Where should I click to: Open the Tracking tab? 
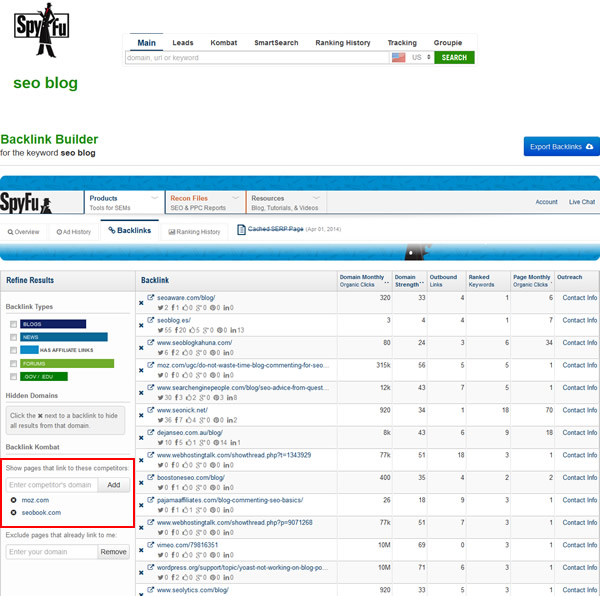402,42
